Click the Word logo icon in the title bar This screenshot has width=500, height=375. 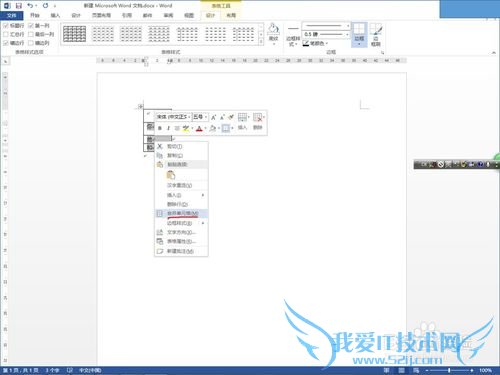(7, 6)
